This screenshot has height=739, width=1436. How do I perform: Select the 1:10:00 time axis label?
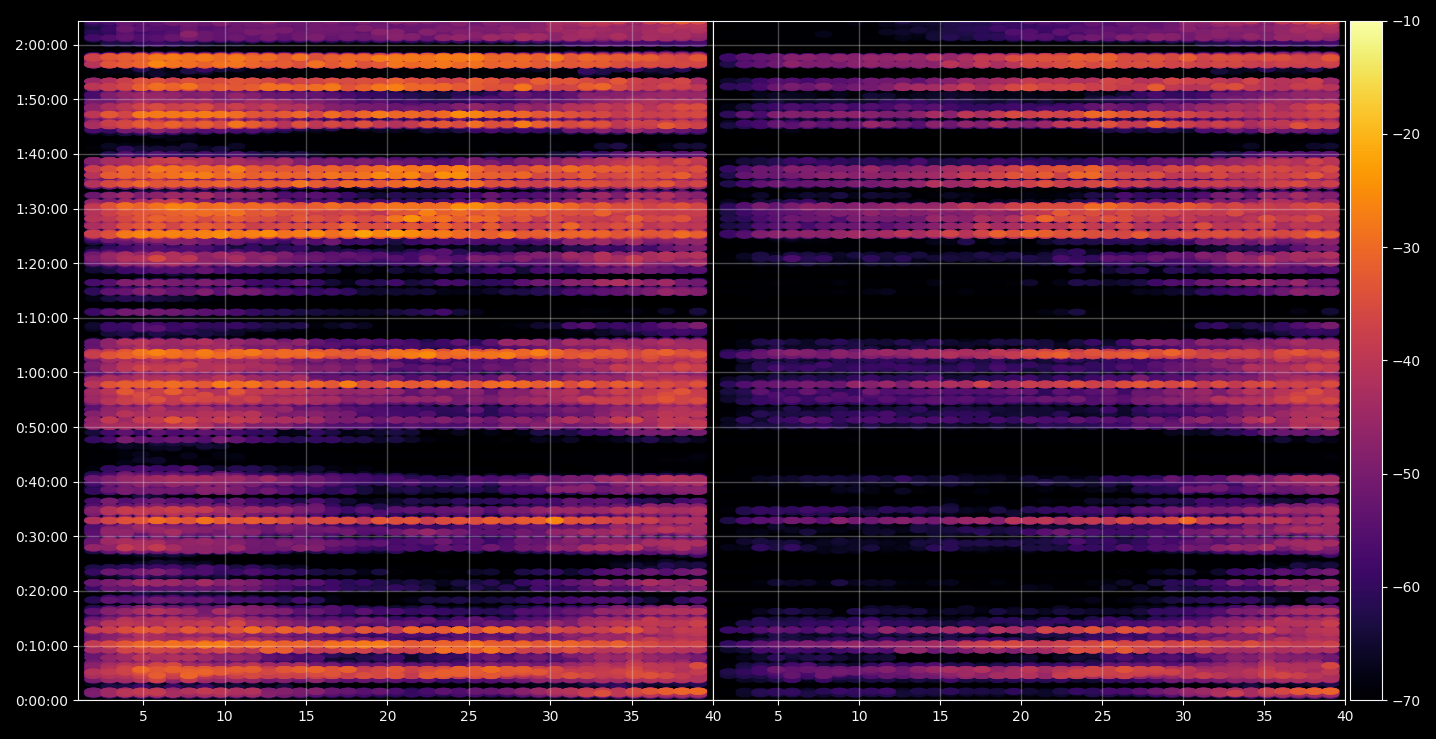[x=42, y=318]
